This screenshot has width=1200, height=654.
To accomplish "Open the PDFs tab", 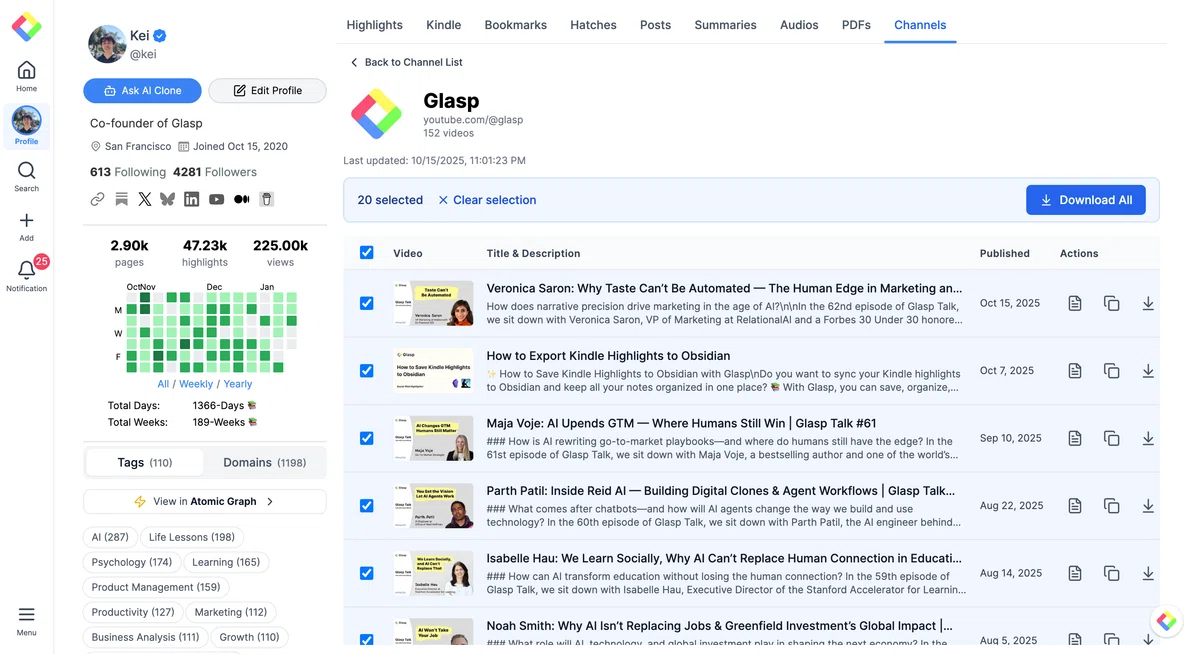I will 856,25.
